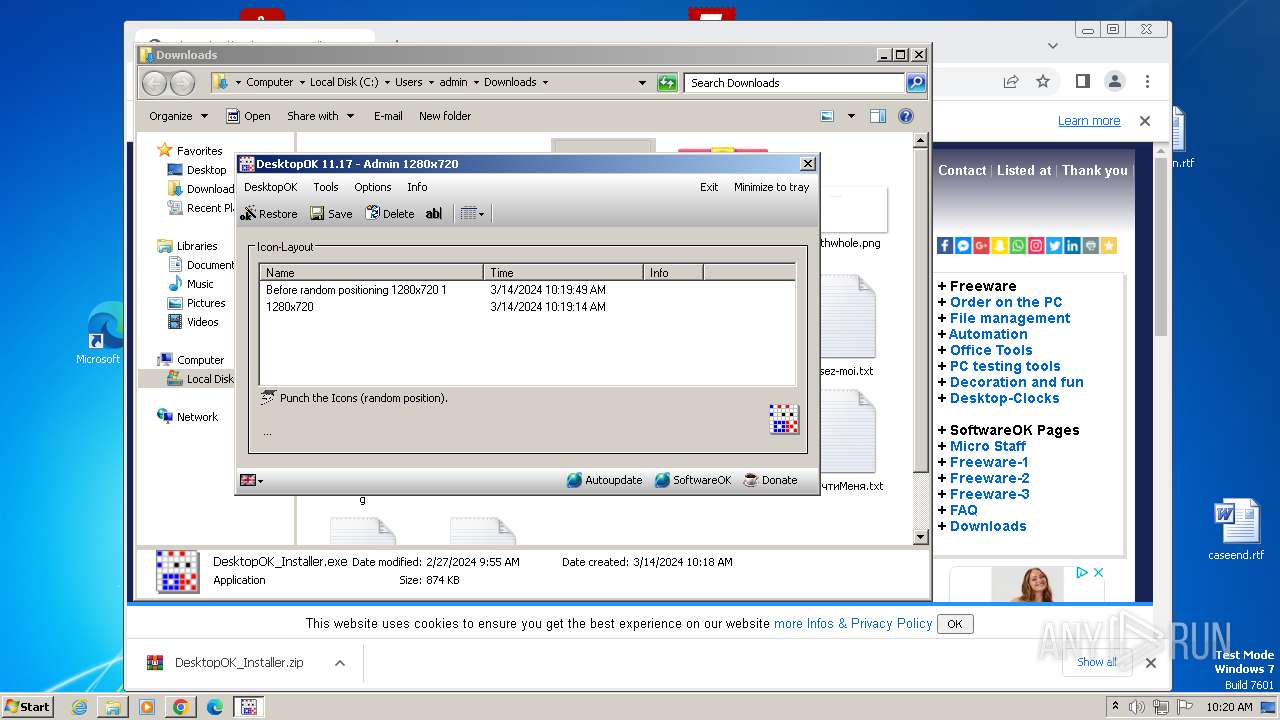Click the Explorer Forward navigation button

click(x=182, y=83)
